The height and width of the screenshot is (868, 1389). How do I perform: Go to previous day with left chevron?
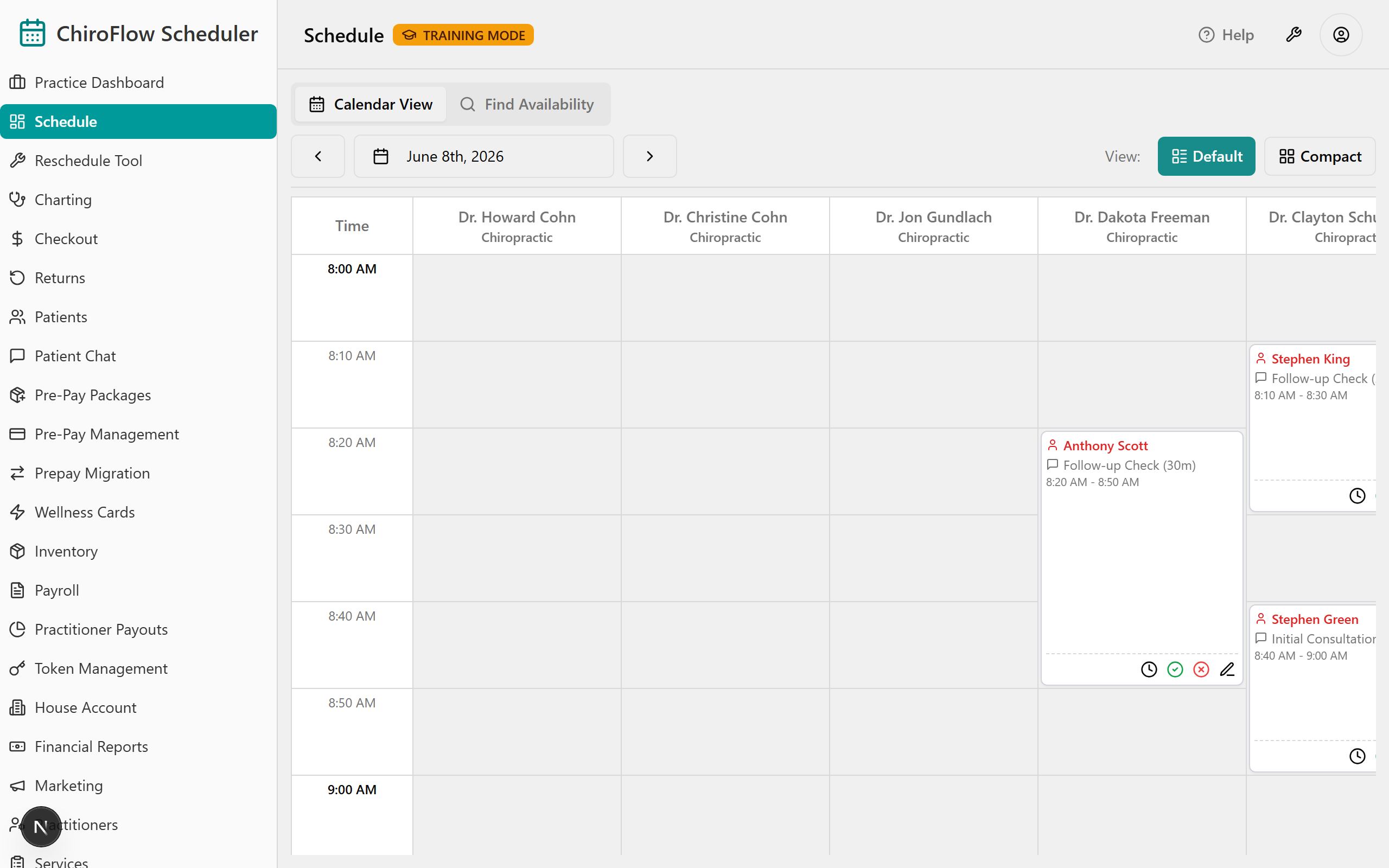click(318, 156)
